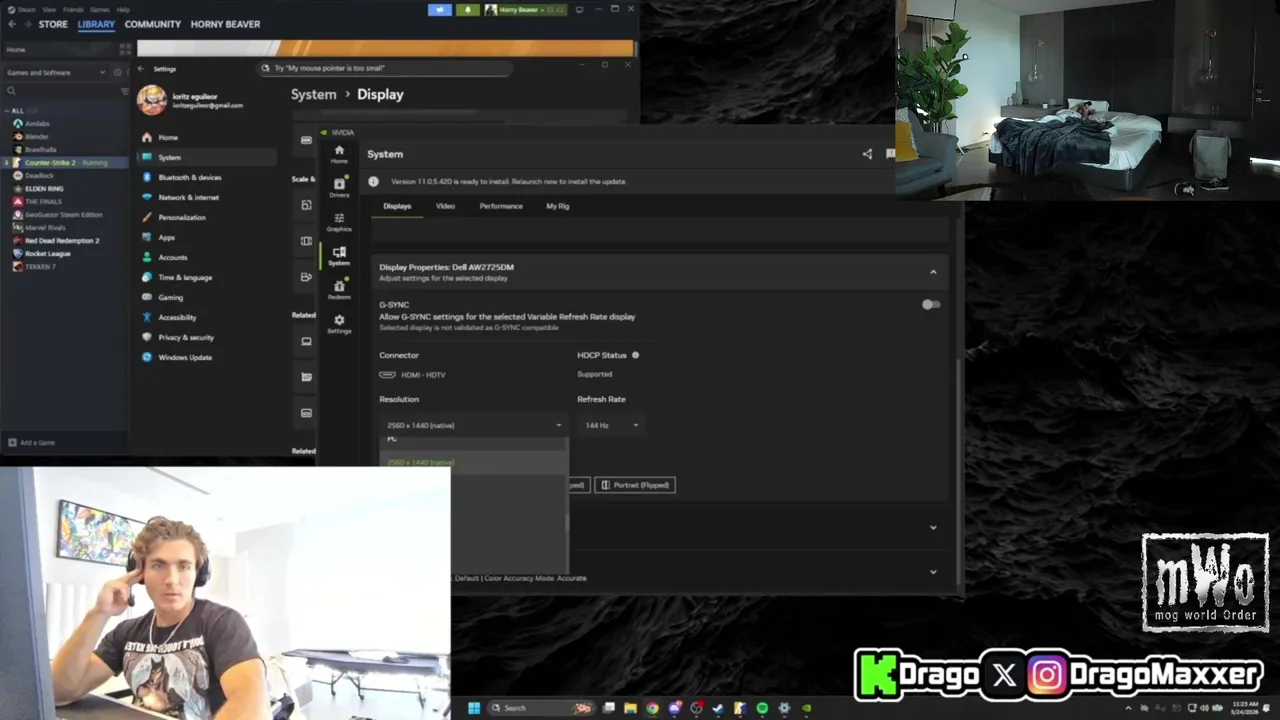This screenshot has width=1280, height=720.
Task: Click Add a Game in Steam
Action: [31, 442]
